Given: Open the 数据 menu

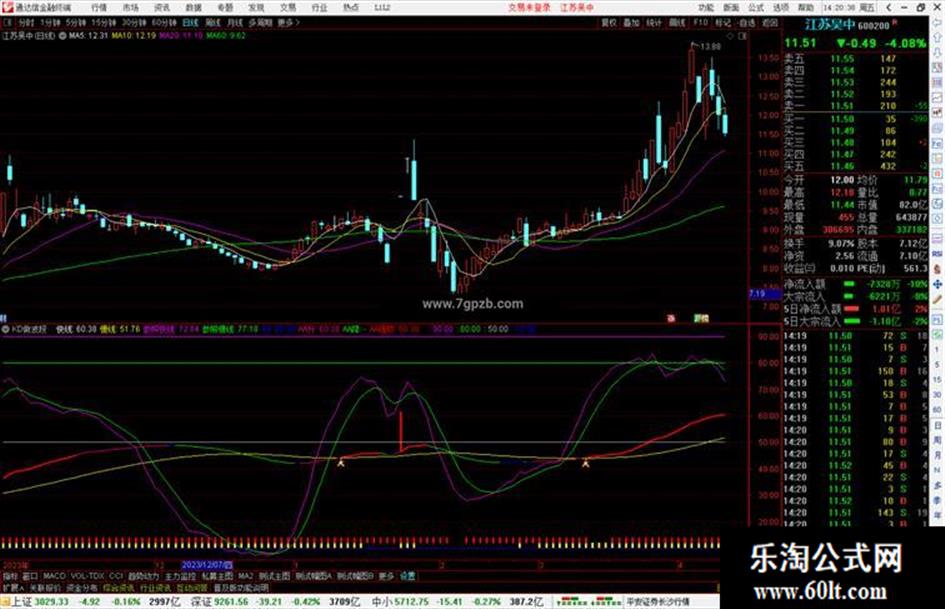Looking at the screenshot, I should coord(193,7).
